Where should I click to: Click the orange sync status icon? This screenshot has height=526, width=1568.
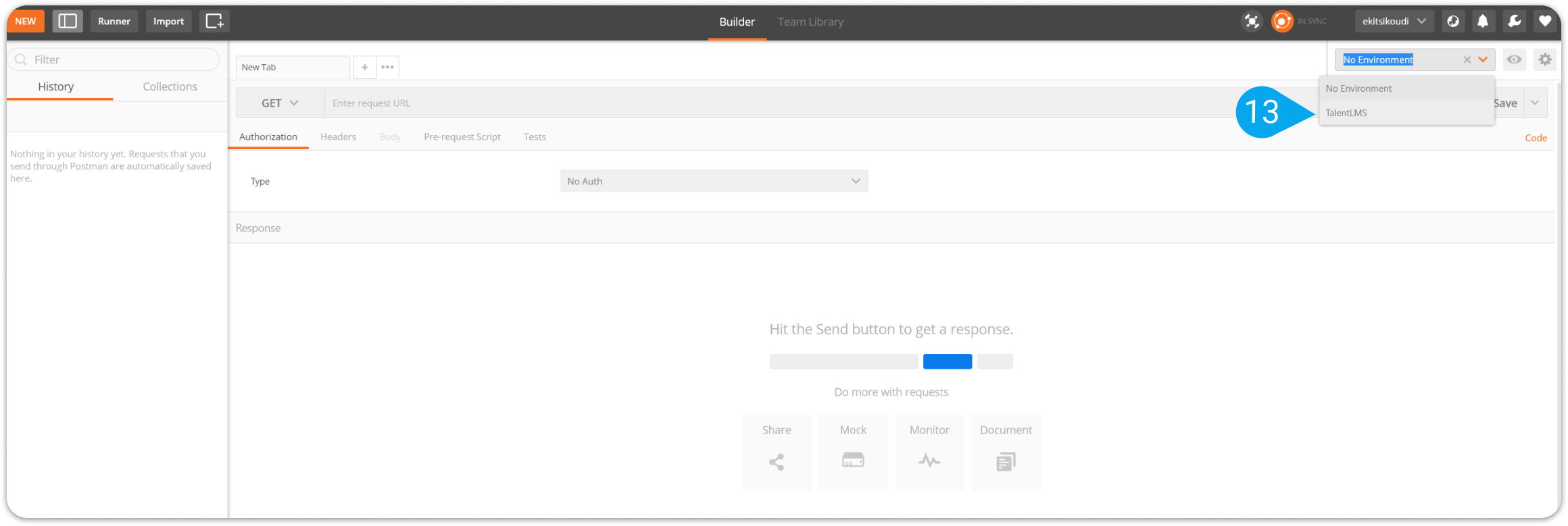click(x=1281, y=22)
